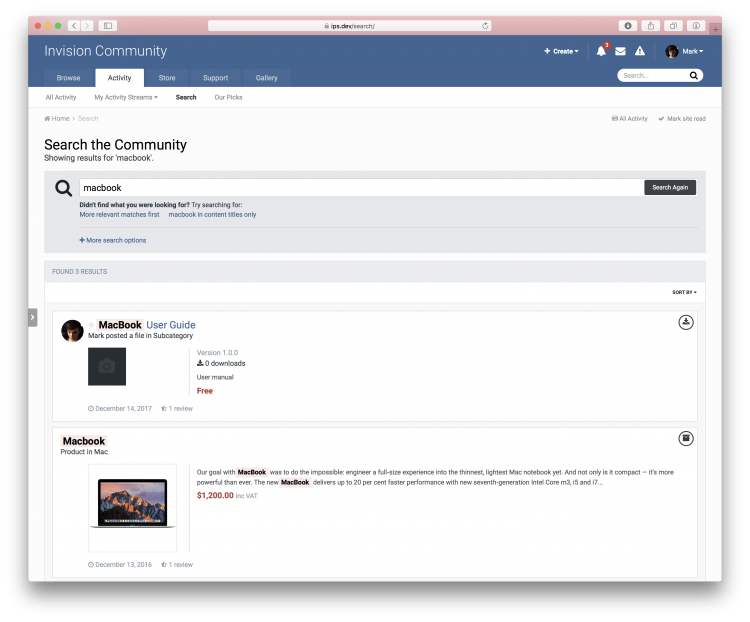Select the Search submenu item
The image size is (750, 622).
186,97
